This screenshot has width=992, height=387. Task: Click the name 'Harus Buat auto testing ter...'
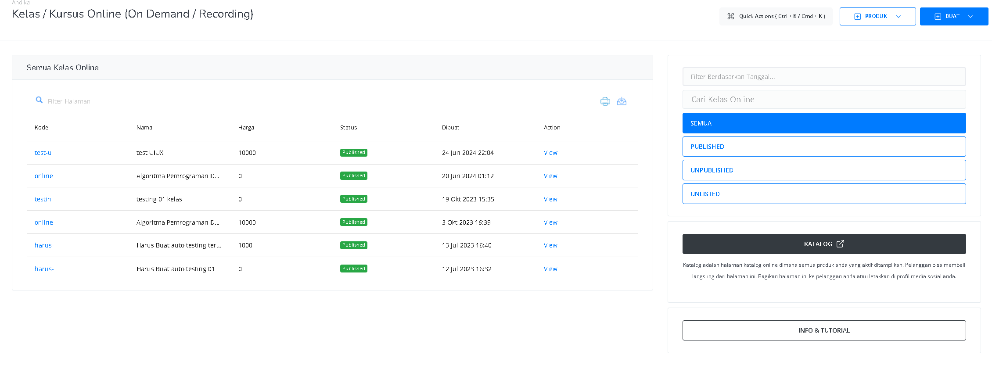[x=178, y=245]
